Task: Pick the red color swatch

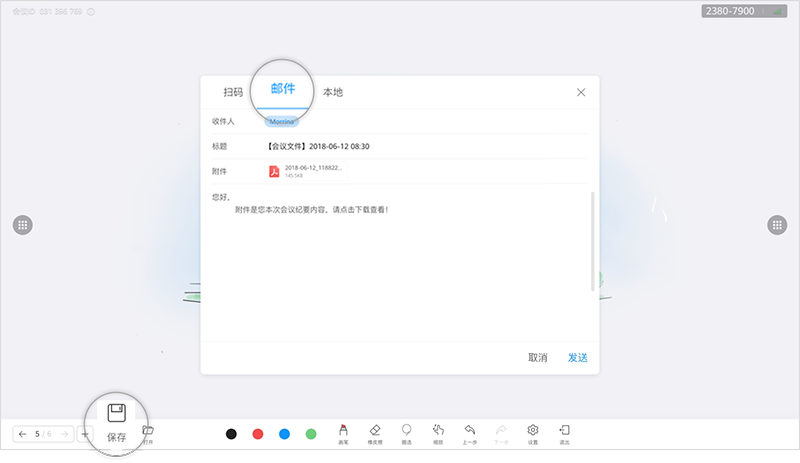Action: tap(257, 434)
